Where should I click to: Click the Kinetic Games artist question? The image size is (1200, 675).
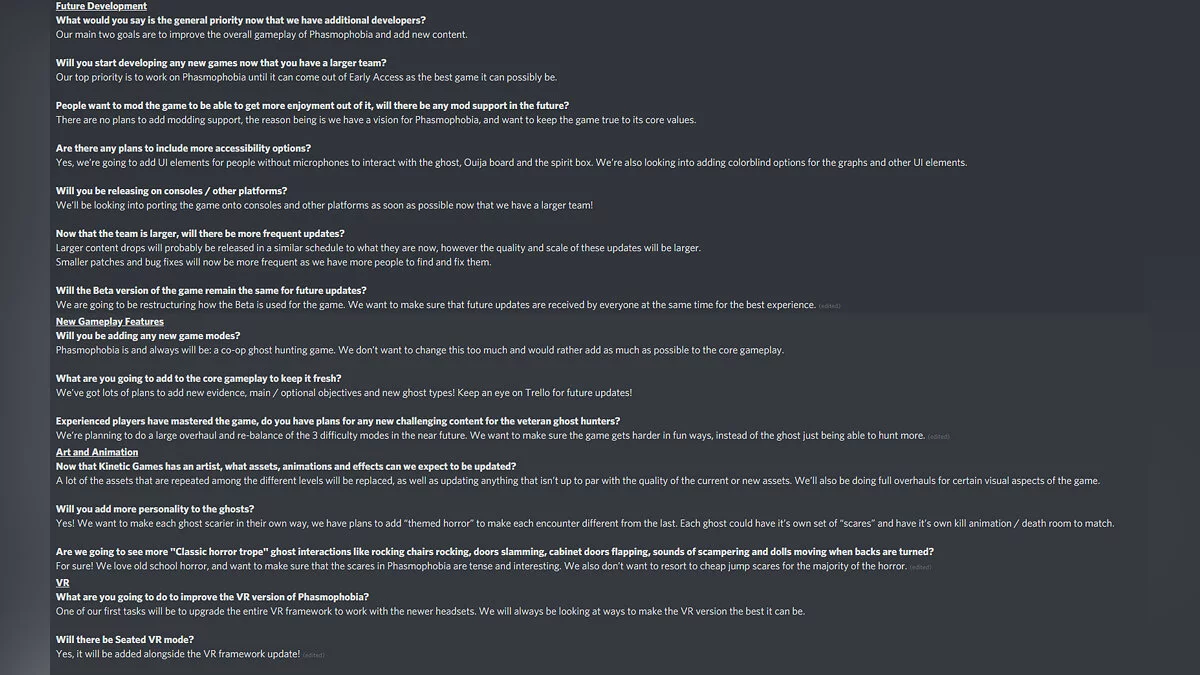coord(286,467)
